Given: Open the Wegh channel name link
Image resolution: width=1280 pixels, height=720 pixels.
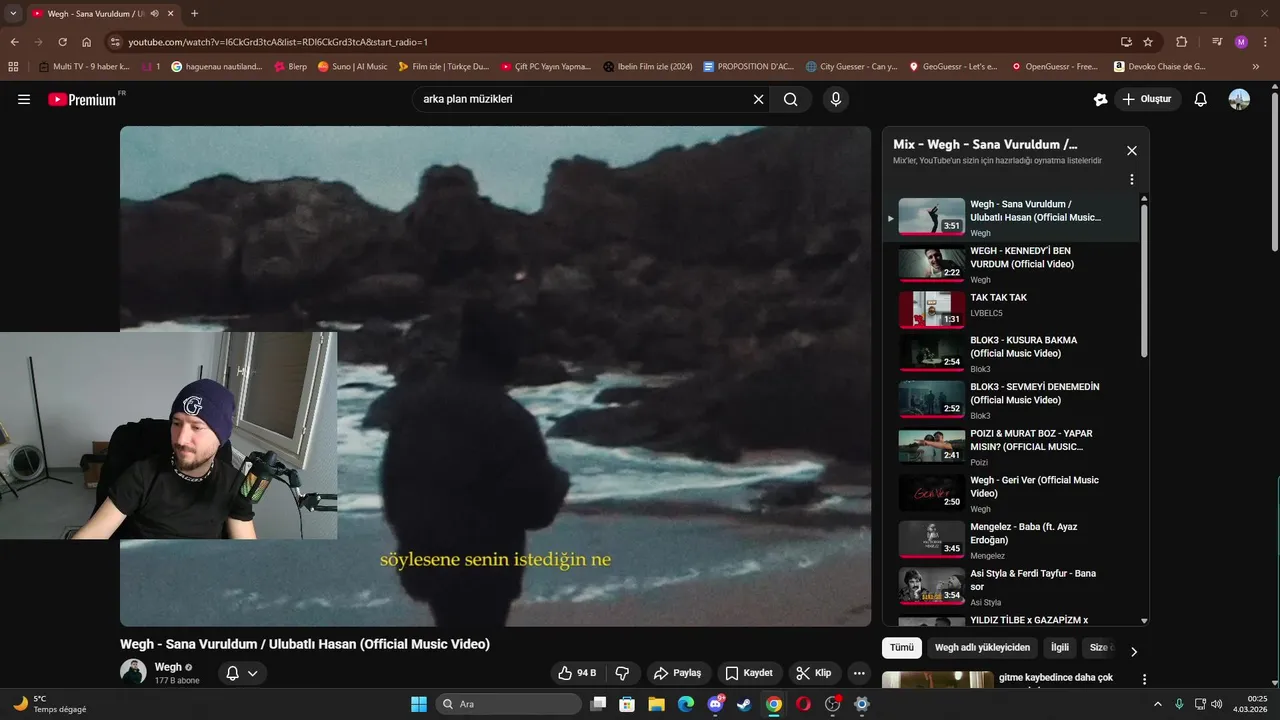Looking at the screenshot, I should [x=168, y=667].
